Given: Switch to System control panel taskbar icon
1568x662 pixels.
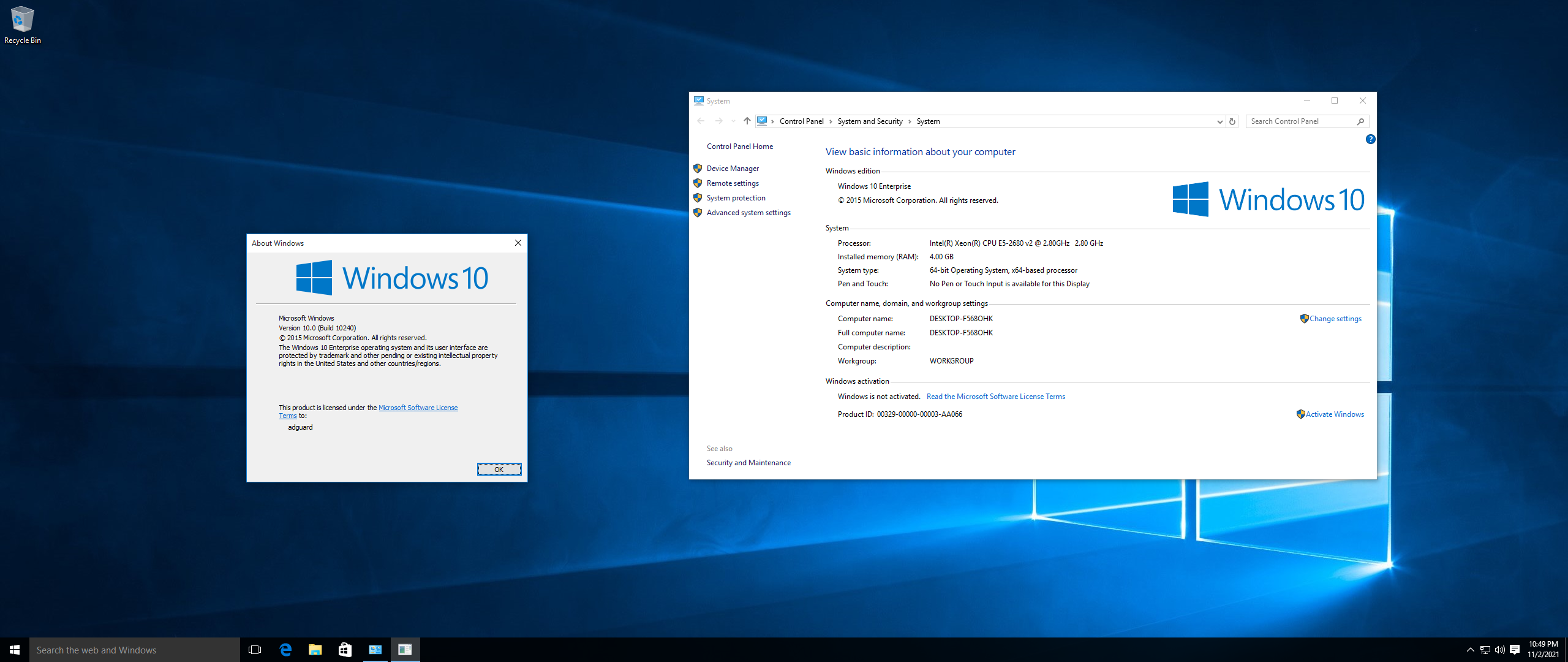Looking at the screenshot, I should [375, 650].
